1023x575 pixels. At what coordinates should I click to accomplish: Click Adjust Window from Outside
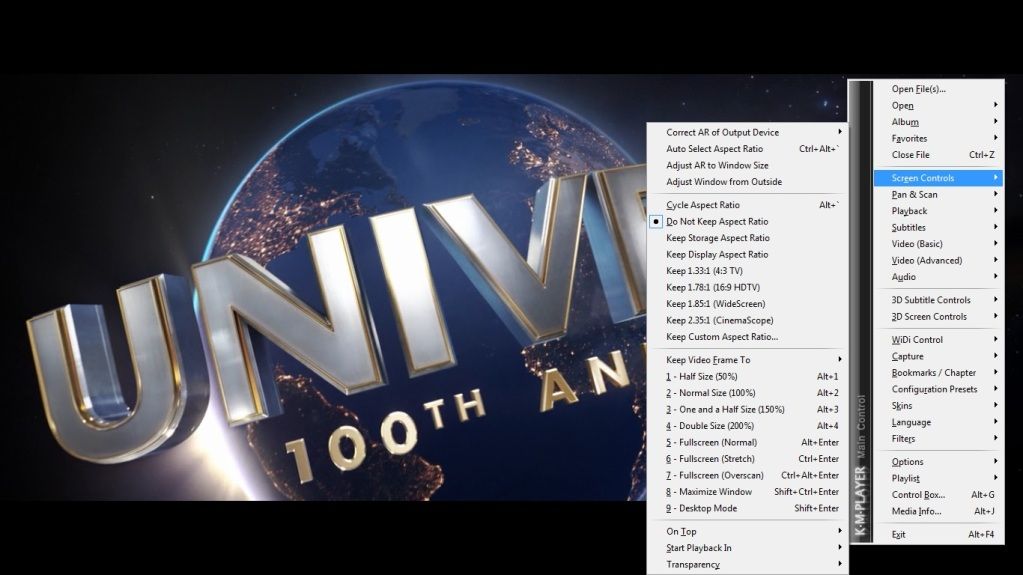(x=747, y=182)
